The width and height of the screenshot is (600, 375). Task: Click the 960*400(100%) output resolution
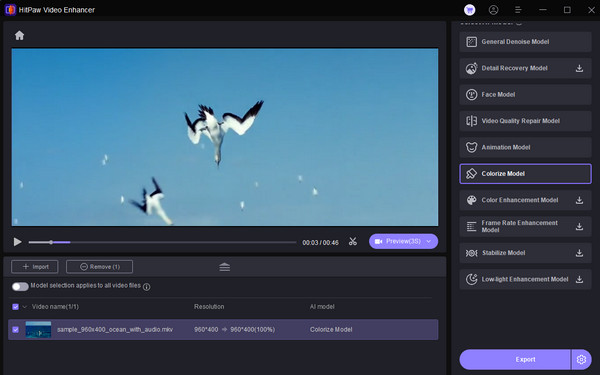point(253,329)
